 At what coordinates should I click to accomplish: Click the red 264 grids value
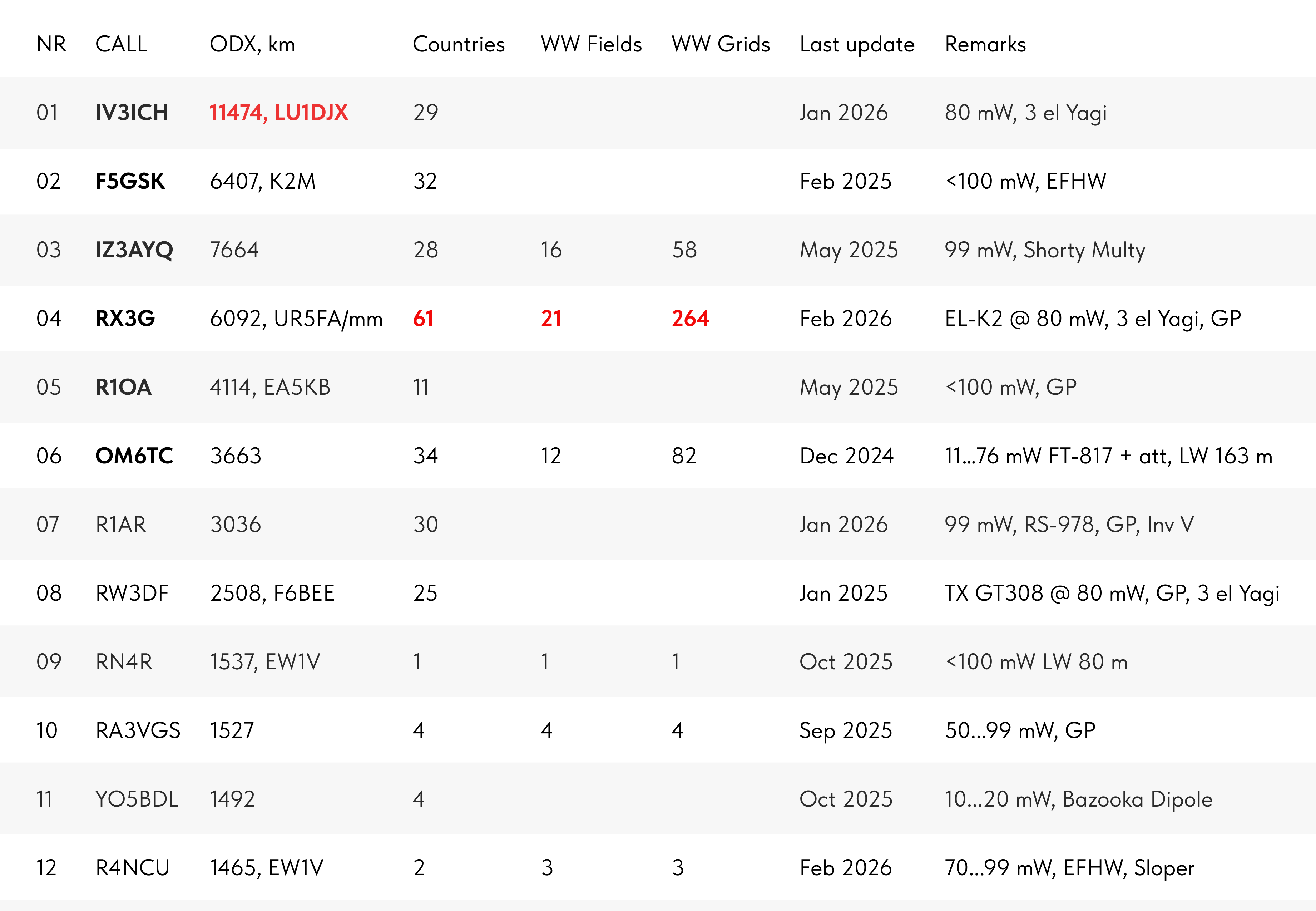pyautogui.click(x=690, y=319)
